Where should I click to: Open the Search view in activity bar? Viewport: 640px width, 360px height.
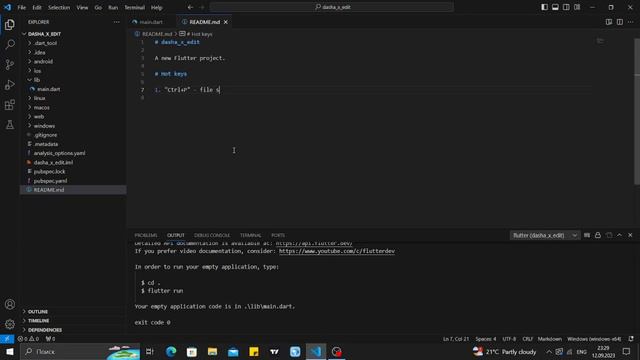point(10,44)
